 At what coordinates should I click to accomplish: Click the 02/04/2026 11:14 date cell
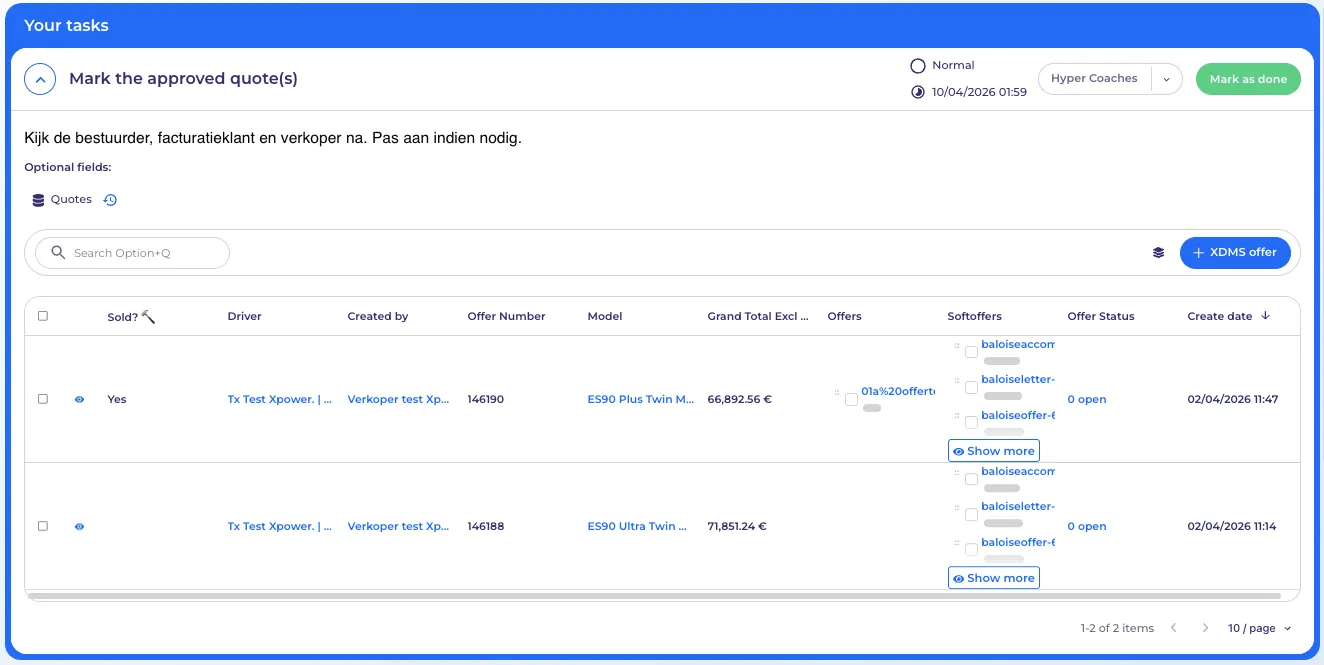[1232, 526]
